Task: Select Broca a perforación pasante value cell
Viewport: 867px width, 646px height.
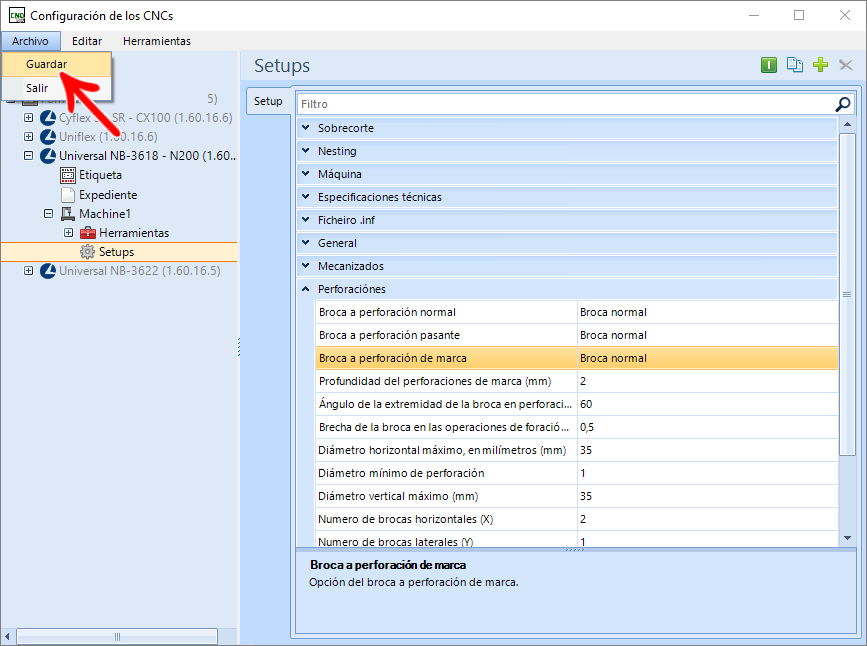Action: pyautogui.click(x=708, y=335)
